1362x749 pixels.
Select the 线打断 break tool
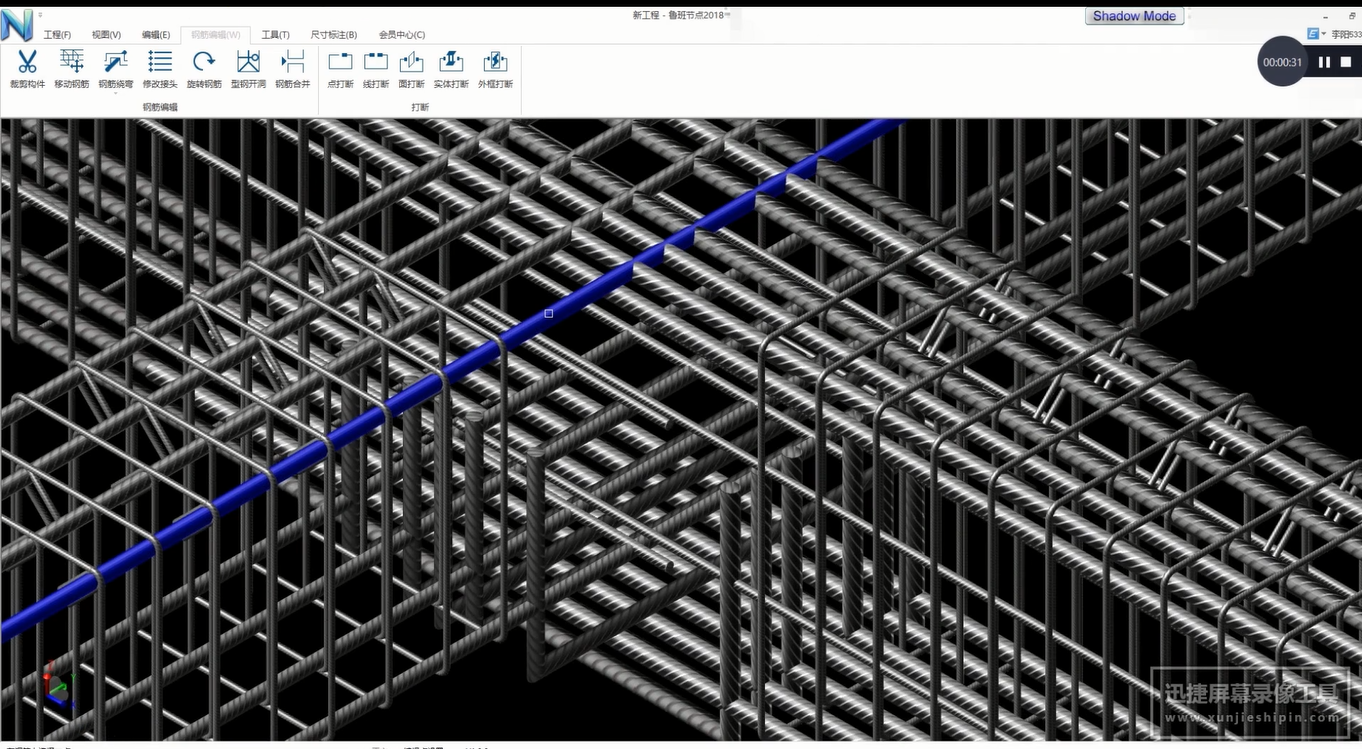[x=376, y=69]
